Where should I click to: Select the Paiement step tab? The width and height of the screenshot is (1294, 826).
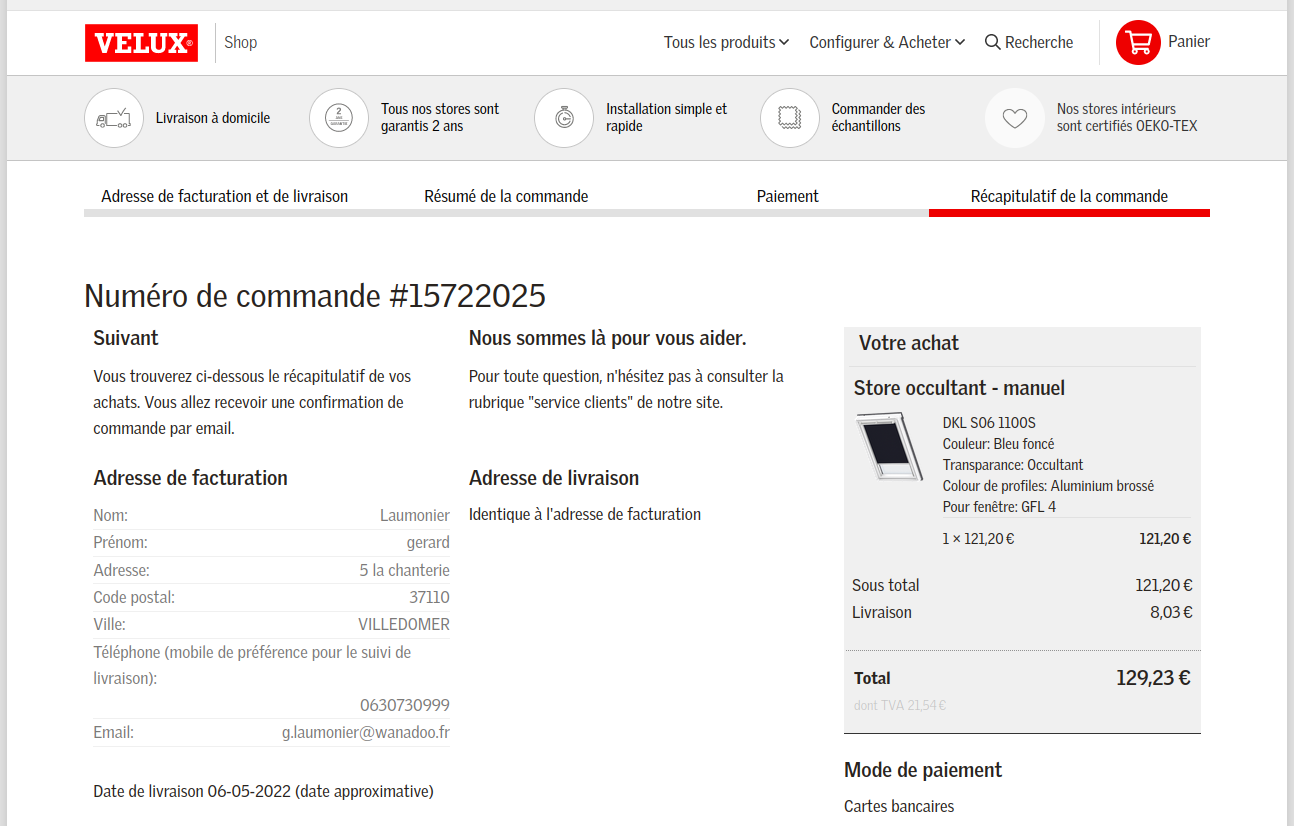[x=787, y=196]
